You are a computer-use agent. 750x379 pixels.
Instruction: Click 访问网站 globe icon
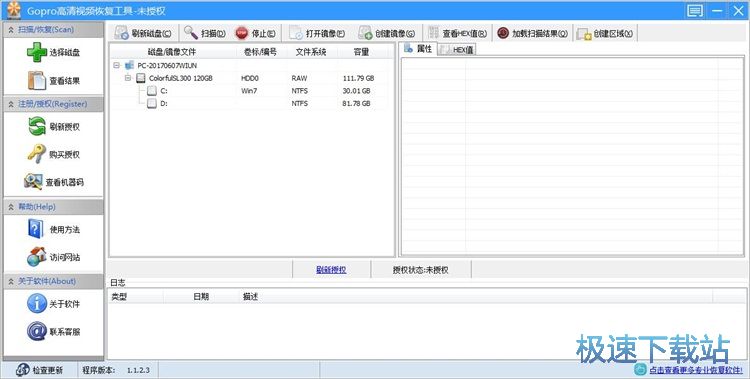point(37,256)
